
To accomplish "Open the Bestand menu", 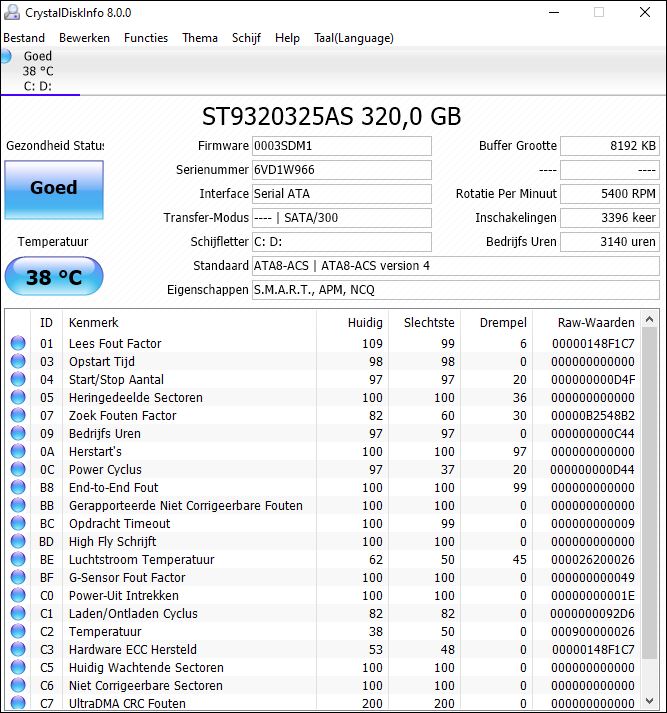I will point(24,38).
